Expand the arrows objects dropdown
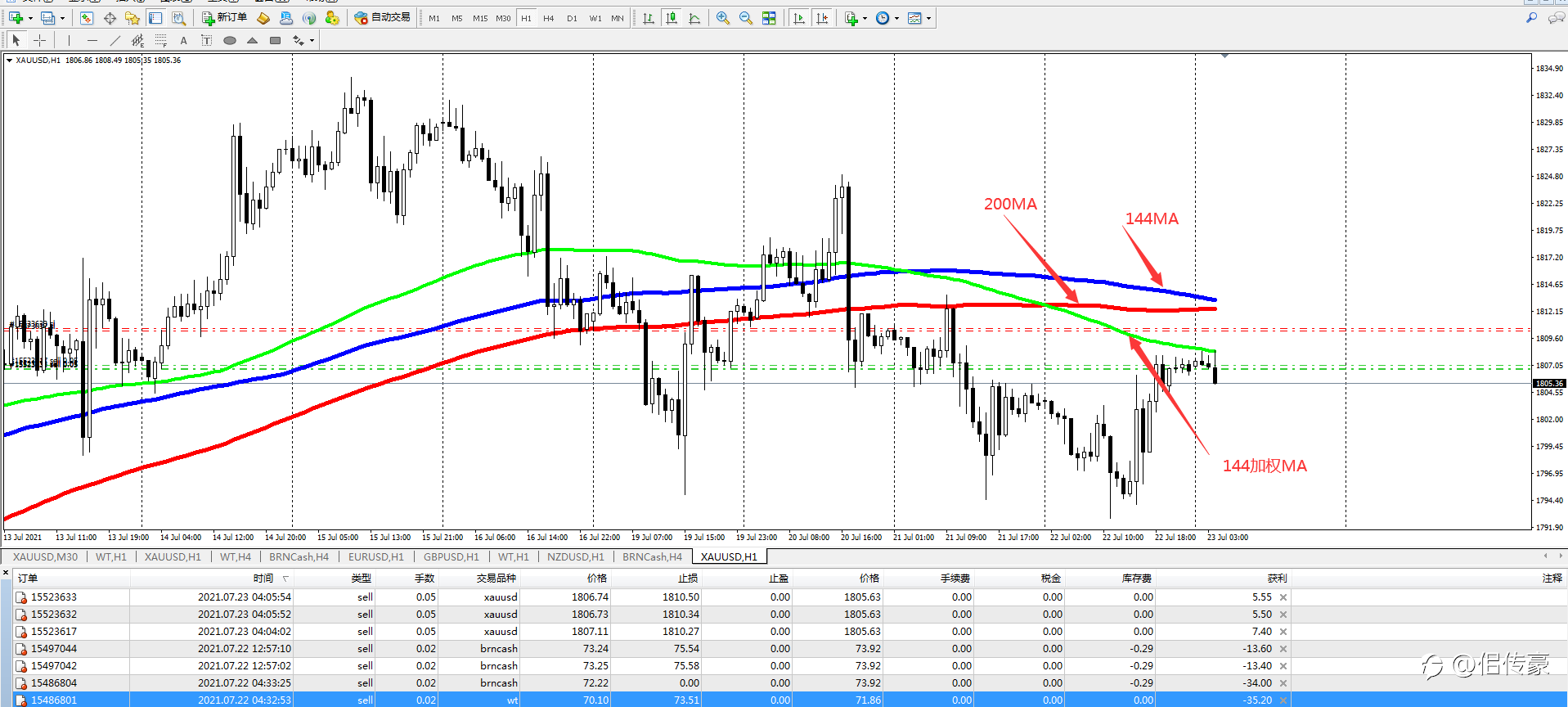This screenshot has height=707, width=1568. pyautogui.click(x=312, y=40)
